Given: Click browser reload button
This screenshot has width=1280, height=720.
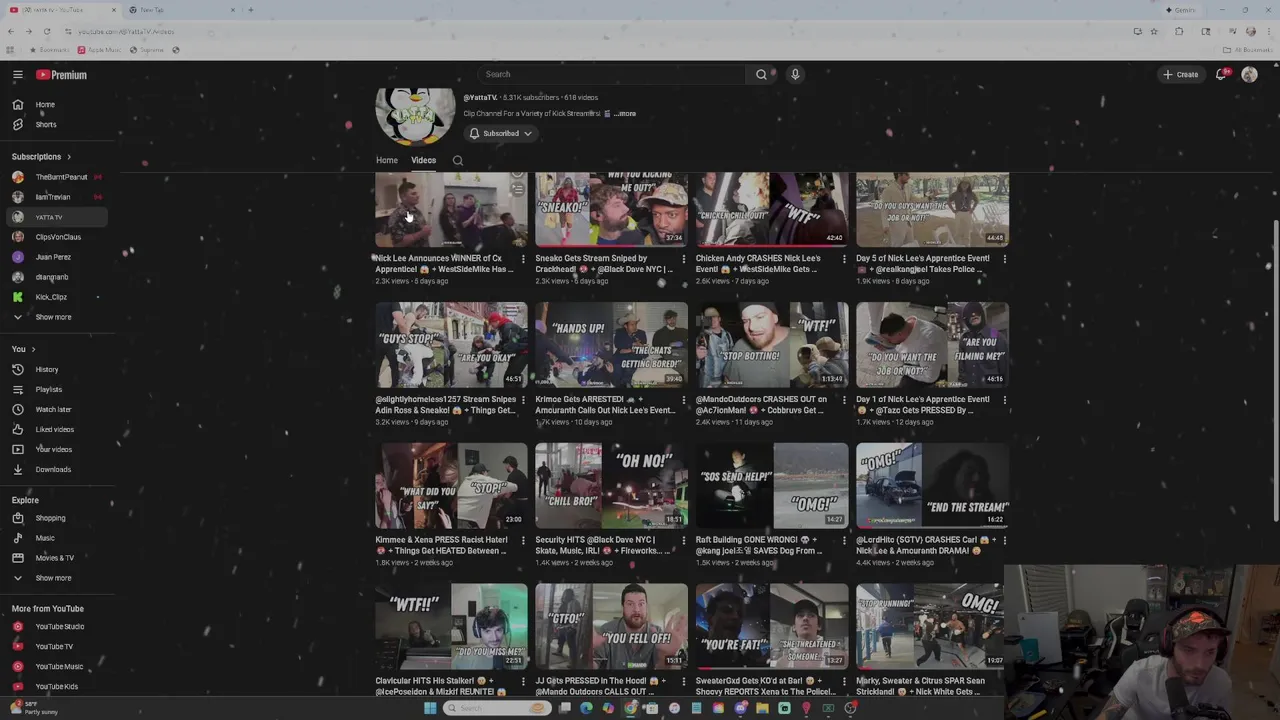Looking at the screenshot, I should (x=46, y=32).
